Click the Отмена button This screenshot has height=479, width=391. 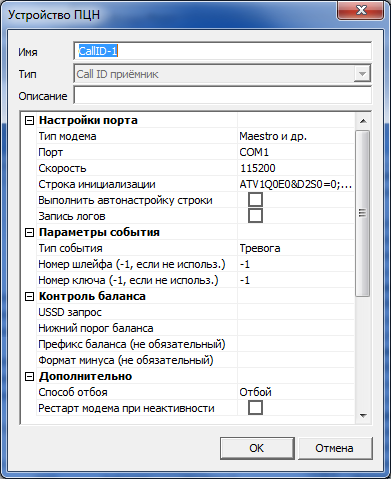[x=335, y=448]
